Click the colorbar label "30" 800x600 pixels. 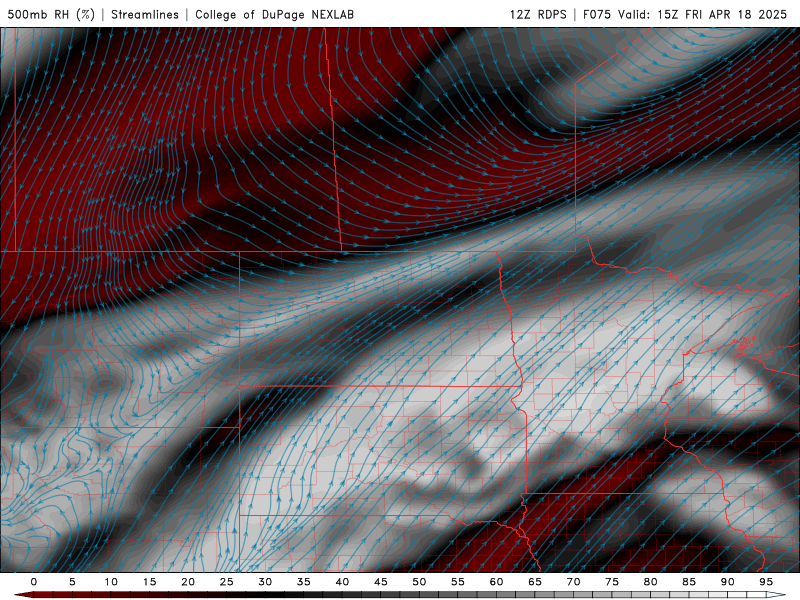pyautogui.click(x=265, y=582)
